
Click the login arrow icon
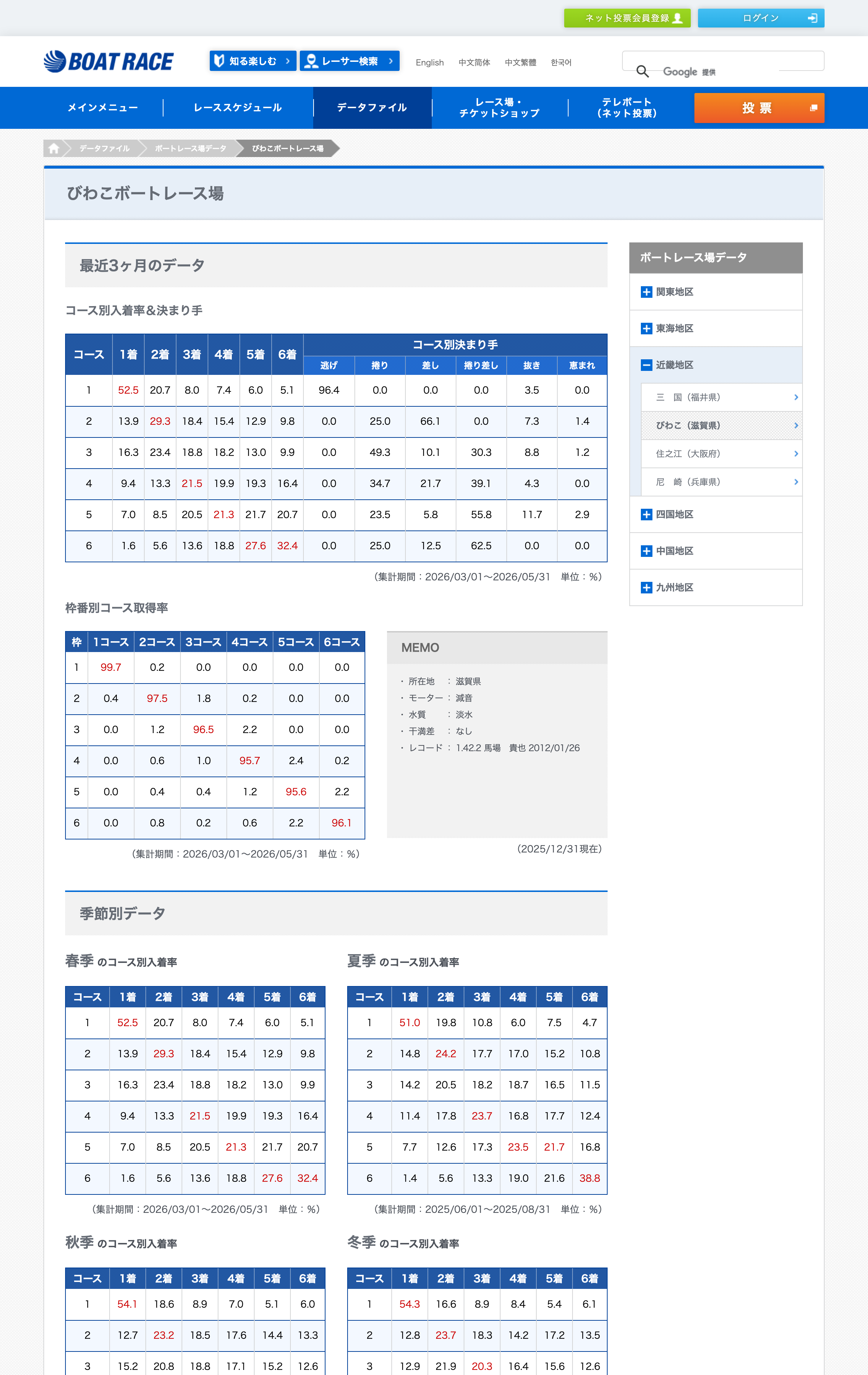click(813, 18)
